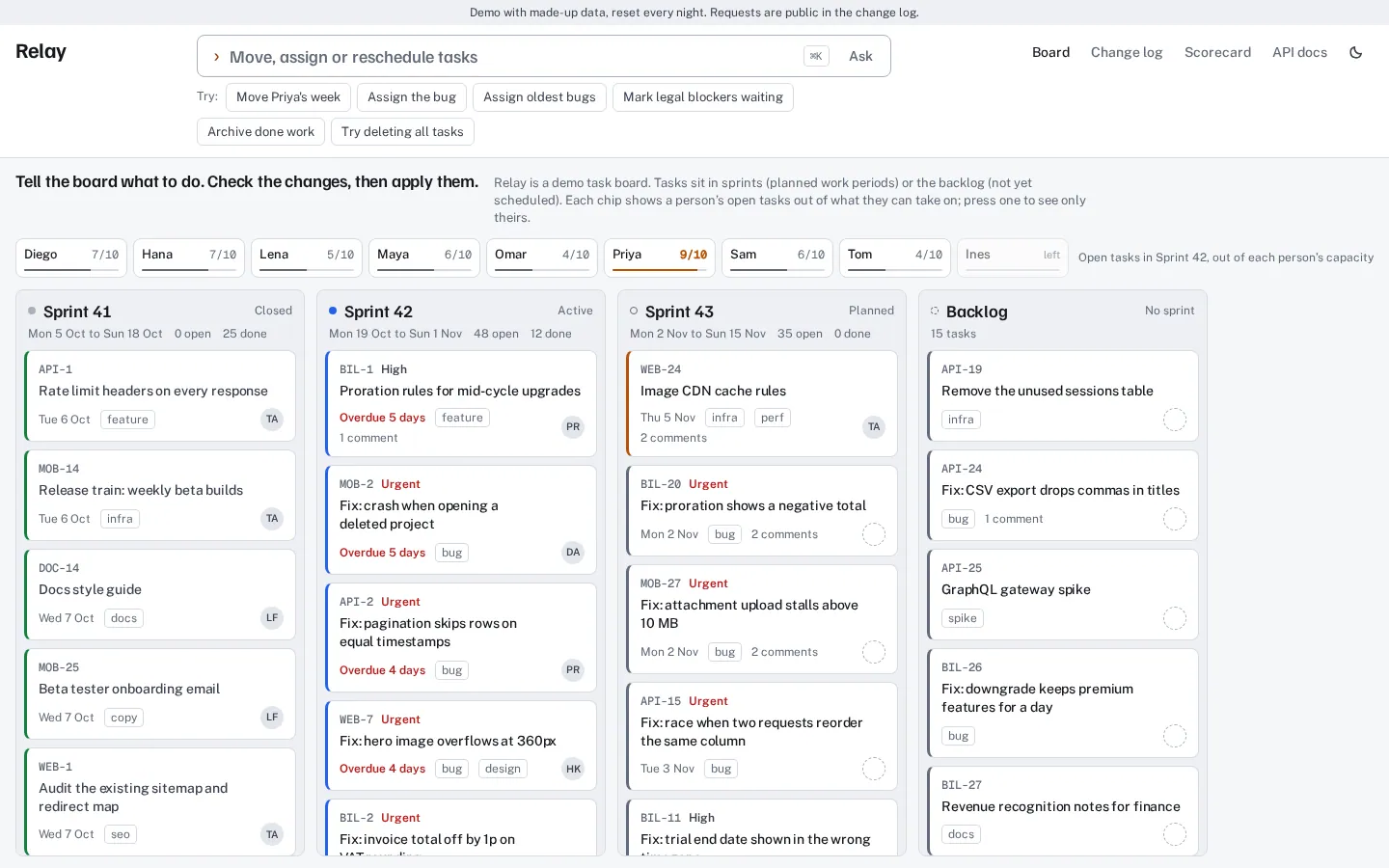Toggle dark mode moon icon
The image size is (1389, 868).
point(1355,53)
